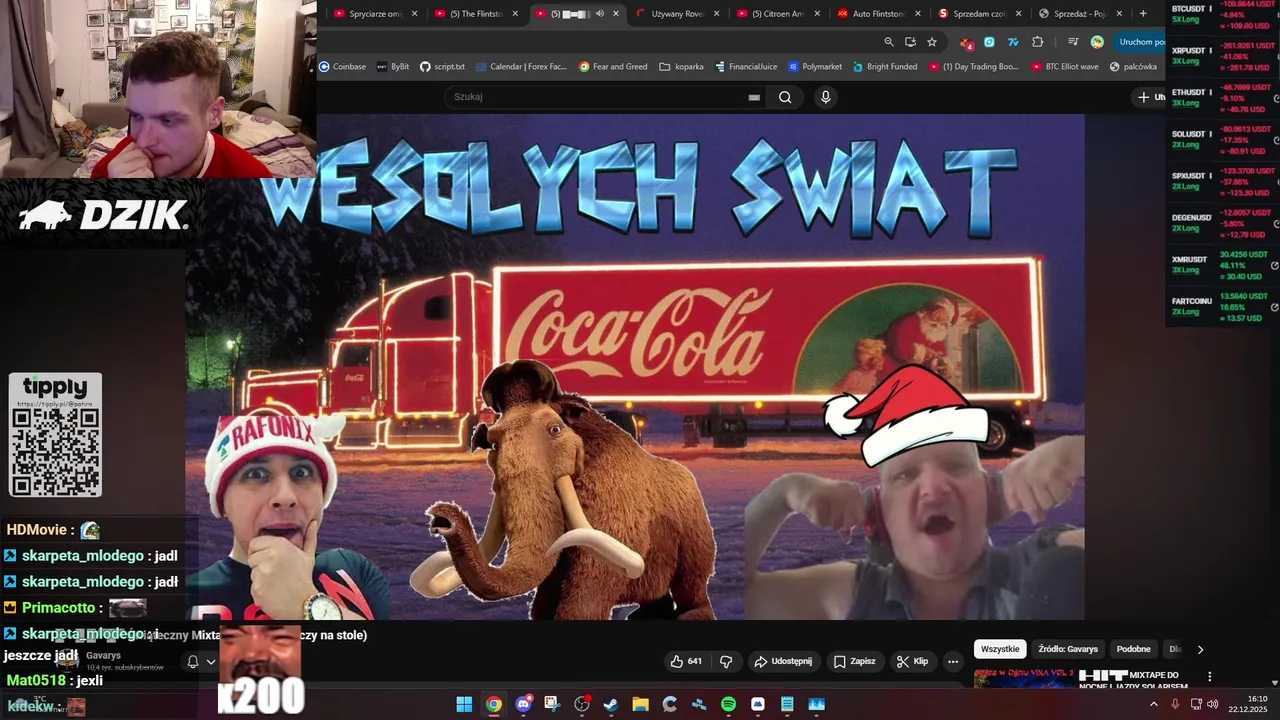Open Windows Start menu
The height and width of the screenshot is (720, 1280).
pyautogui.click(x=464, y=704)
